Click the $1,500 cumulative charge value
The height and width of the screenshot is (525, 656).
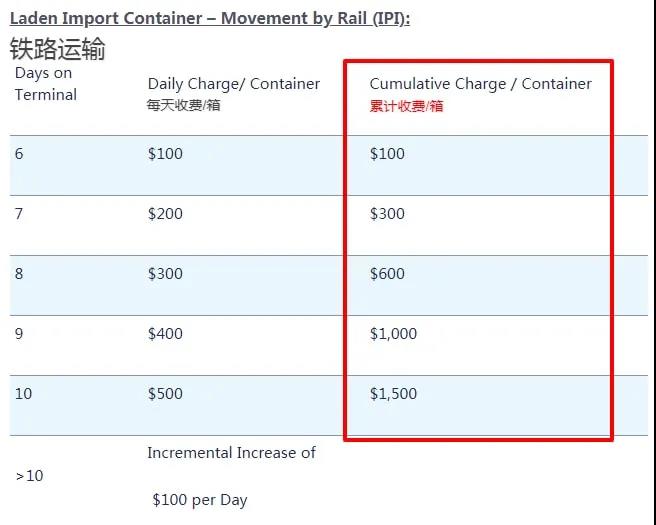click(x=393, y=394)
